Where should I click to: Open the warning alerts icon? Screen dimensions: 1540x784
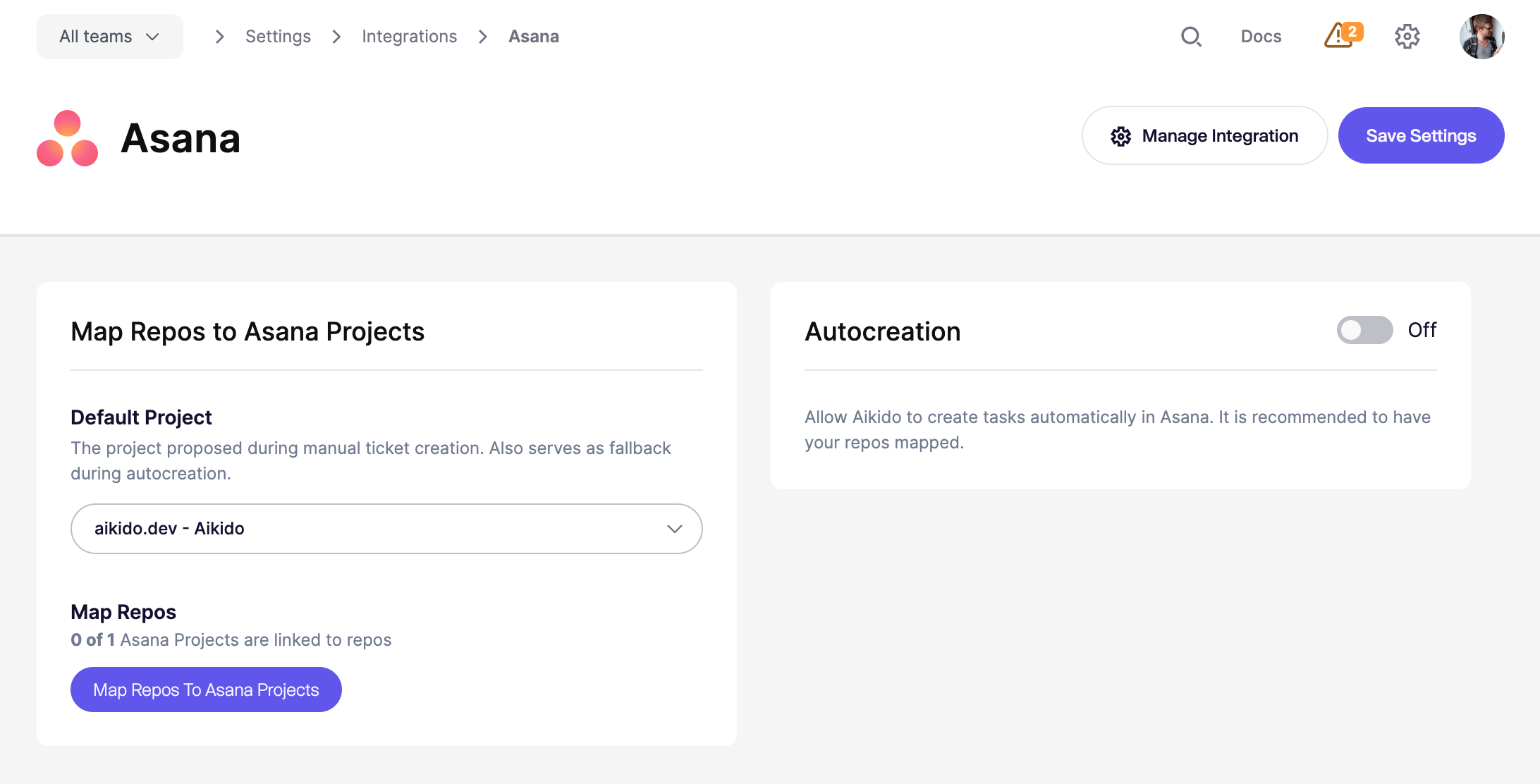point(1338,37)
